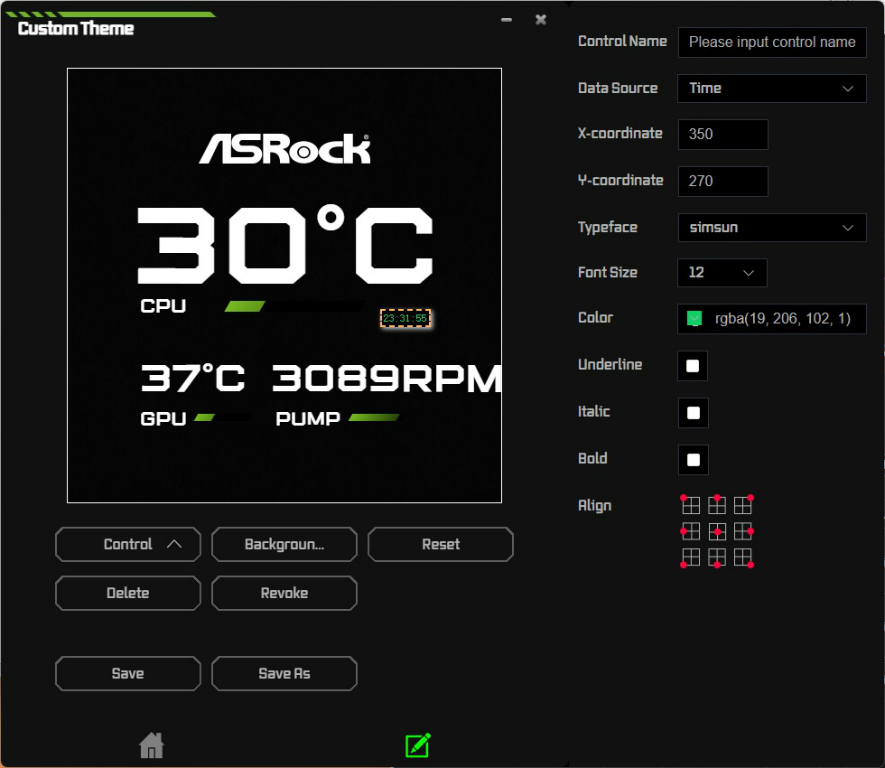Screen dimensions: 885x768
Task: Select the bottom-right align icon
Action: click(743, 557)
